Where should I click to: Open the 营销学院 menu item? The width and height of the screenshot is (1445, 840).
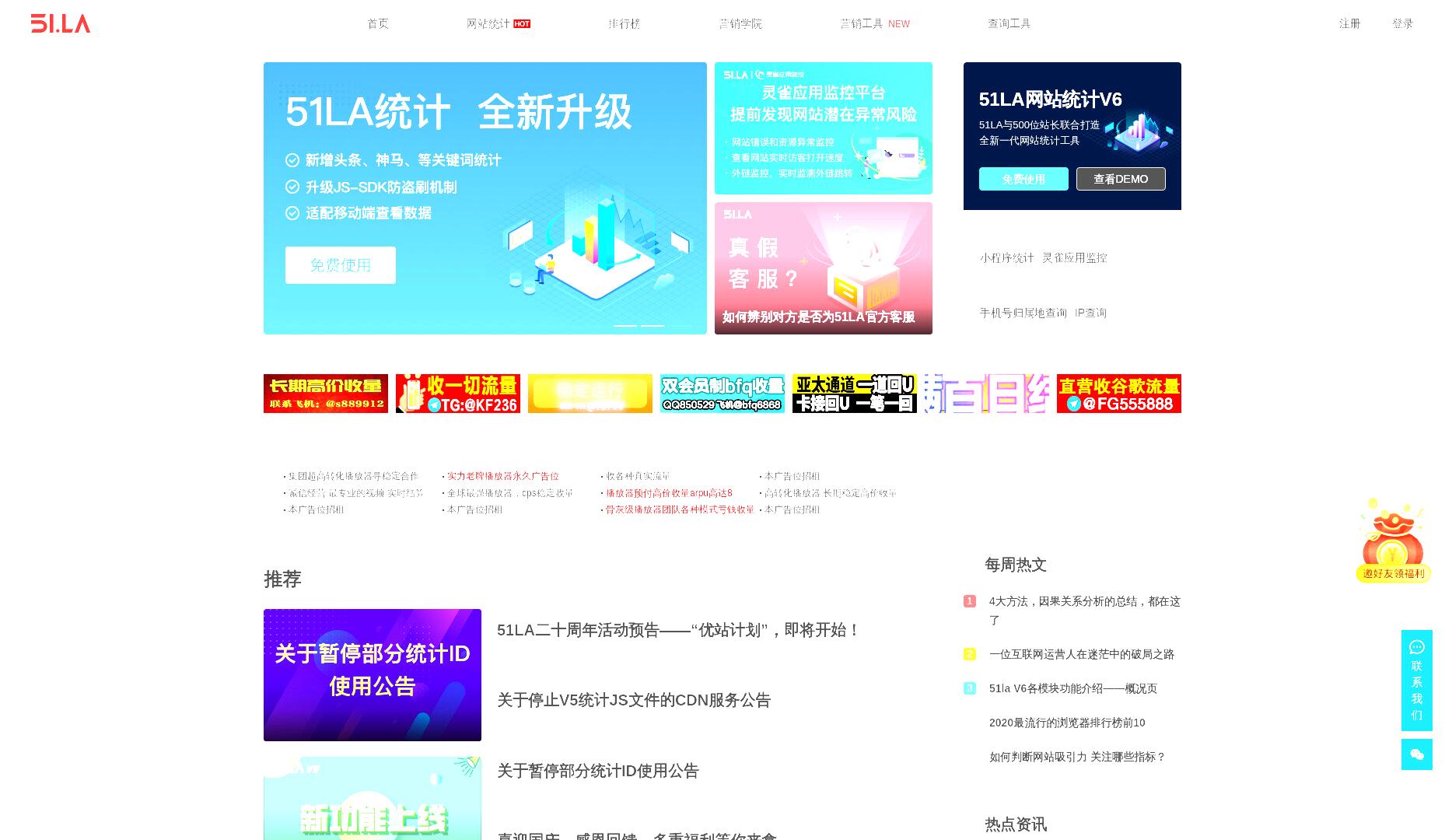pos(740,23)
